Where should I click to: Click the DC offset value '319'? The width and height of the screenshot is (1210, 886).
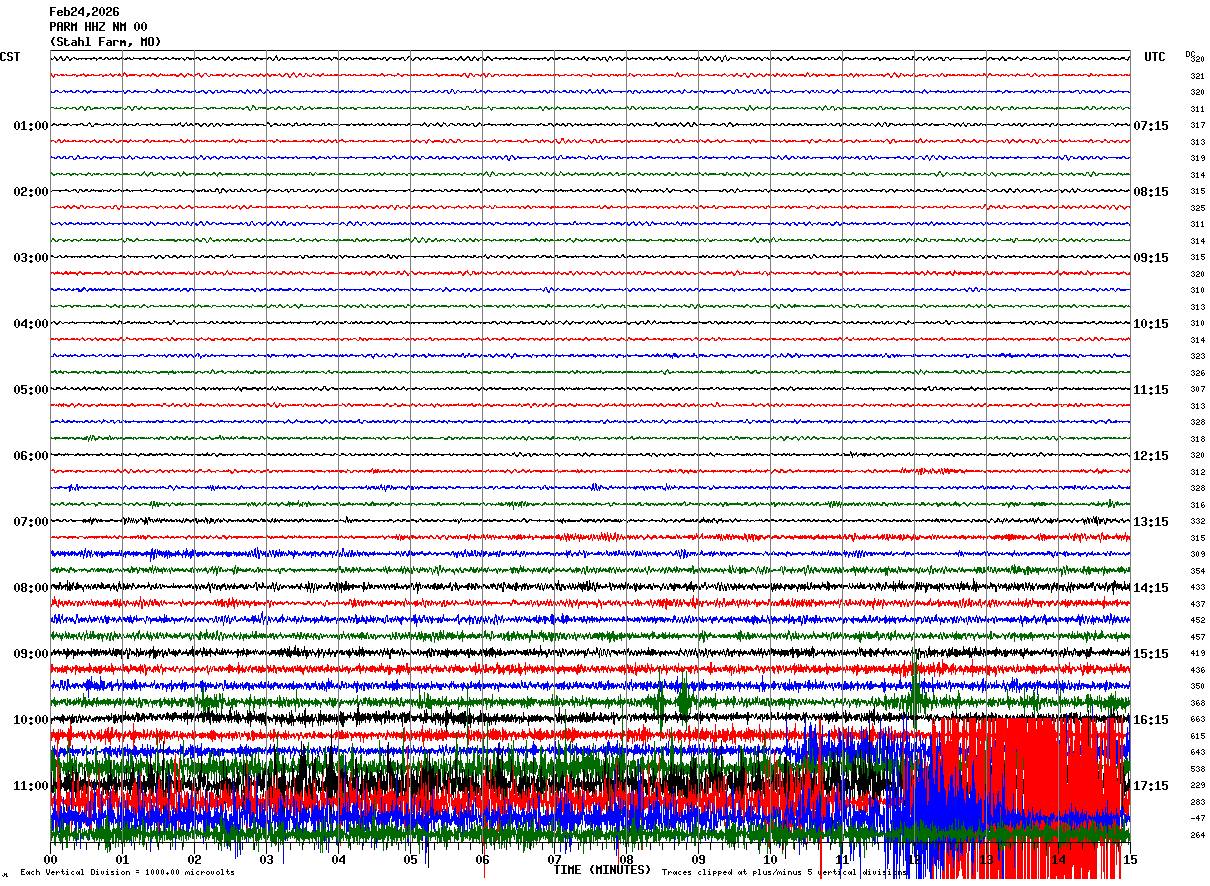(1197, 159)
